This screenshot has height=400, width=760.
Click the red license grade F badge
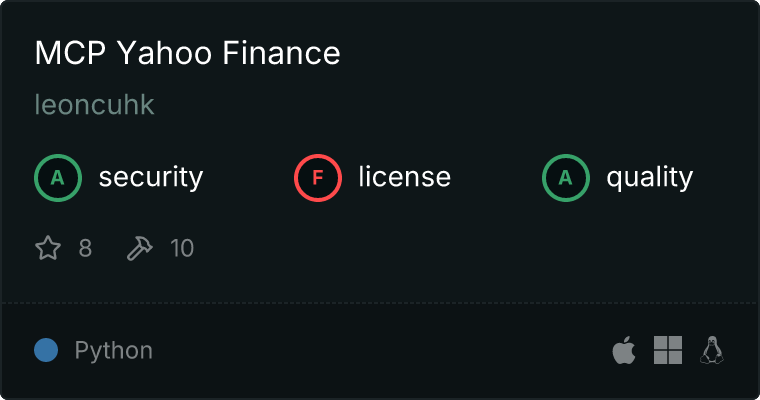pos(318,178)
